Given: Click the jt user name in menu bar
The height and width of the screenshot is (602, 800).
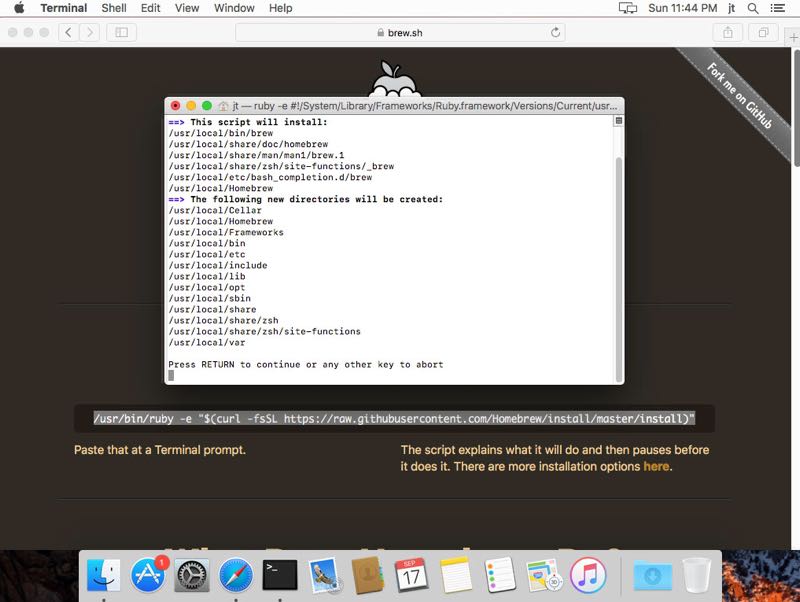Looking at the screenshot, I should click(x=731, y=8).
